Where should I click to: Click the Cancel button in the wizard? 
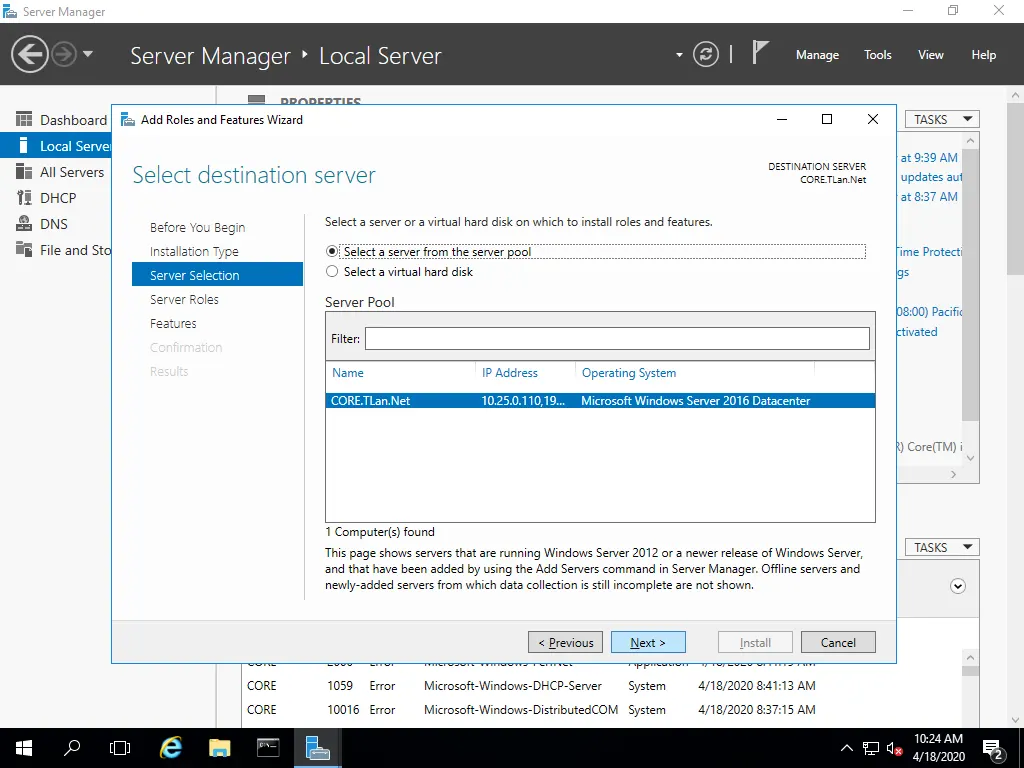coord(838,642)
